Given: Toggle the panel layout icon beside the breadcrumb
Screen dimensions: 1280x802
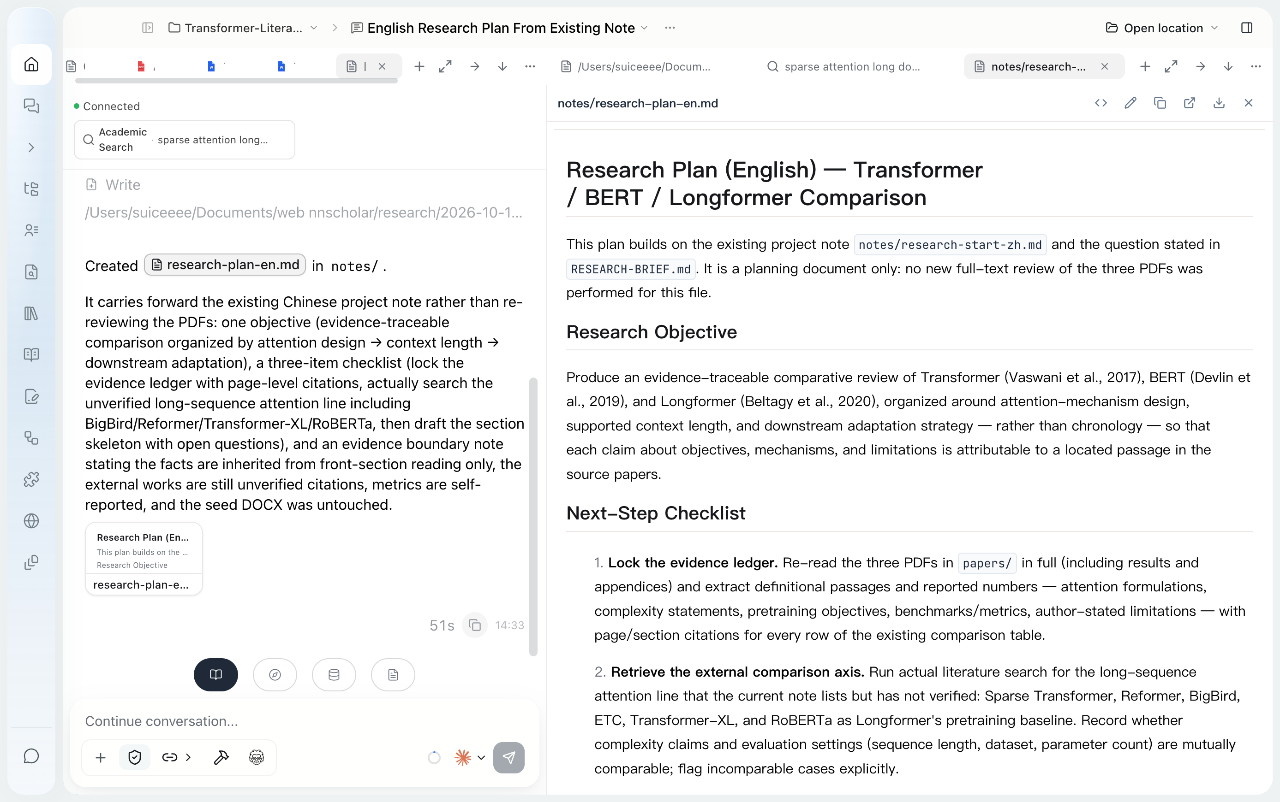Looking at the screenshot, I should click(148, 28).
